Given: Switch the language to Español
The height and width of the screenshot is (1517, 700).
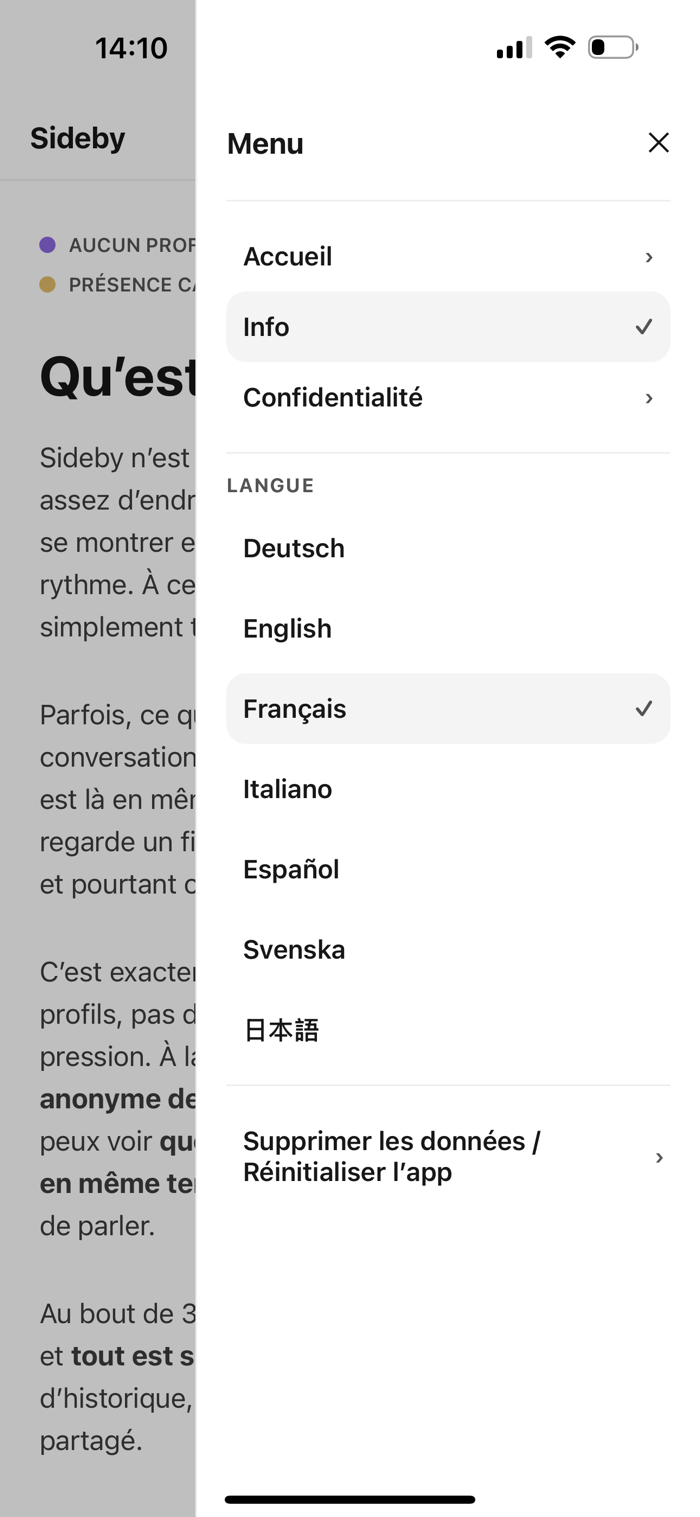Looking at the screenshot, I should click(448, 869).
